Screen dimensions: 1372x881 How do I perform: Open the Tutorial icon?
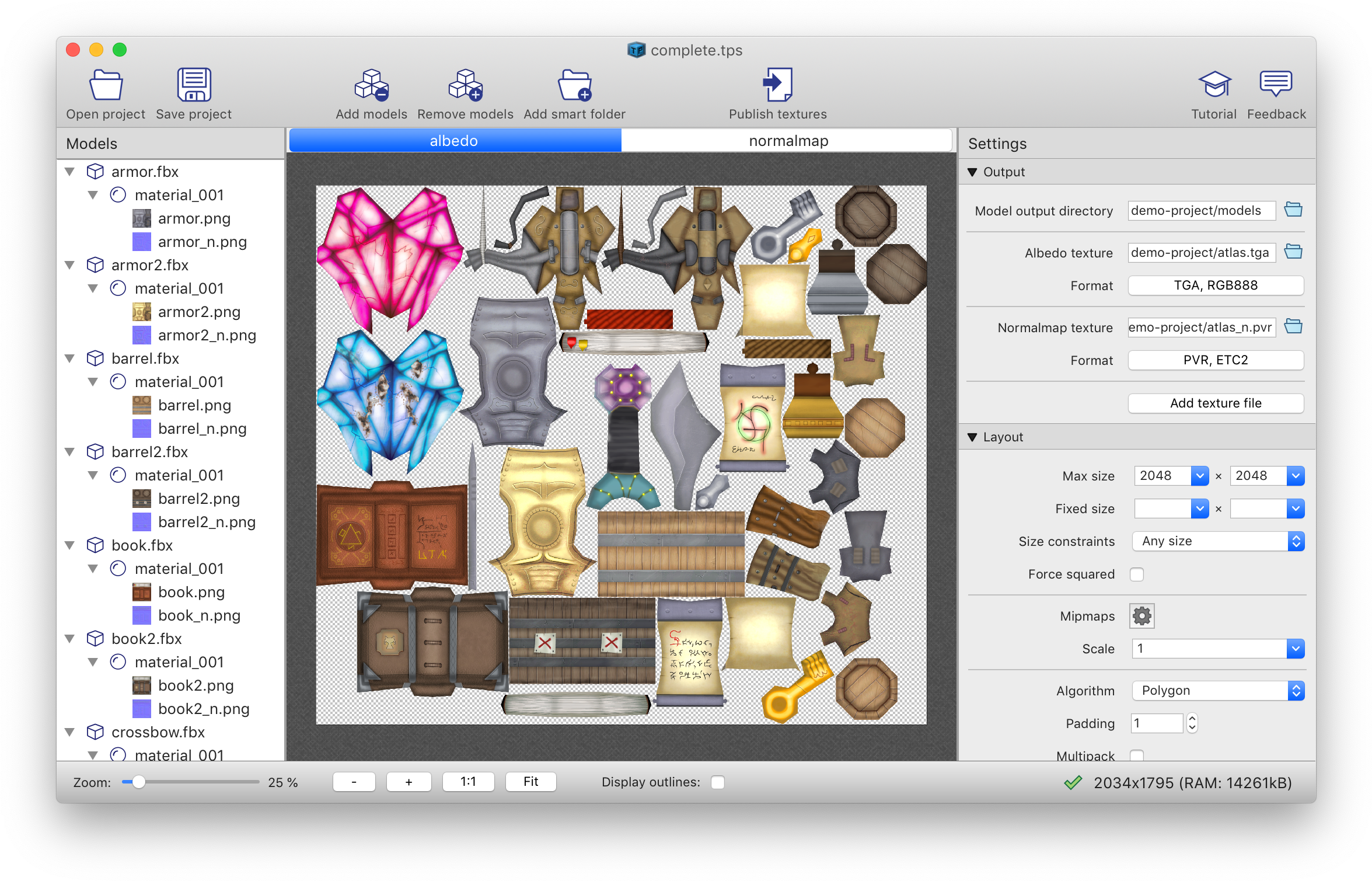pos(1214,86)
